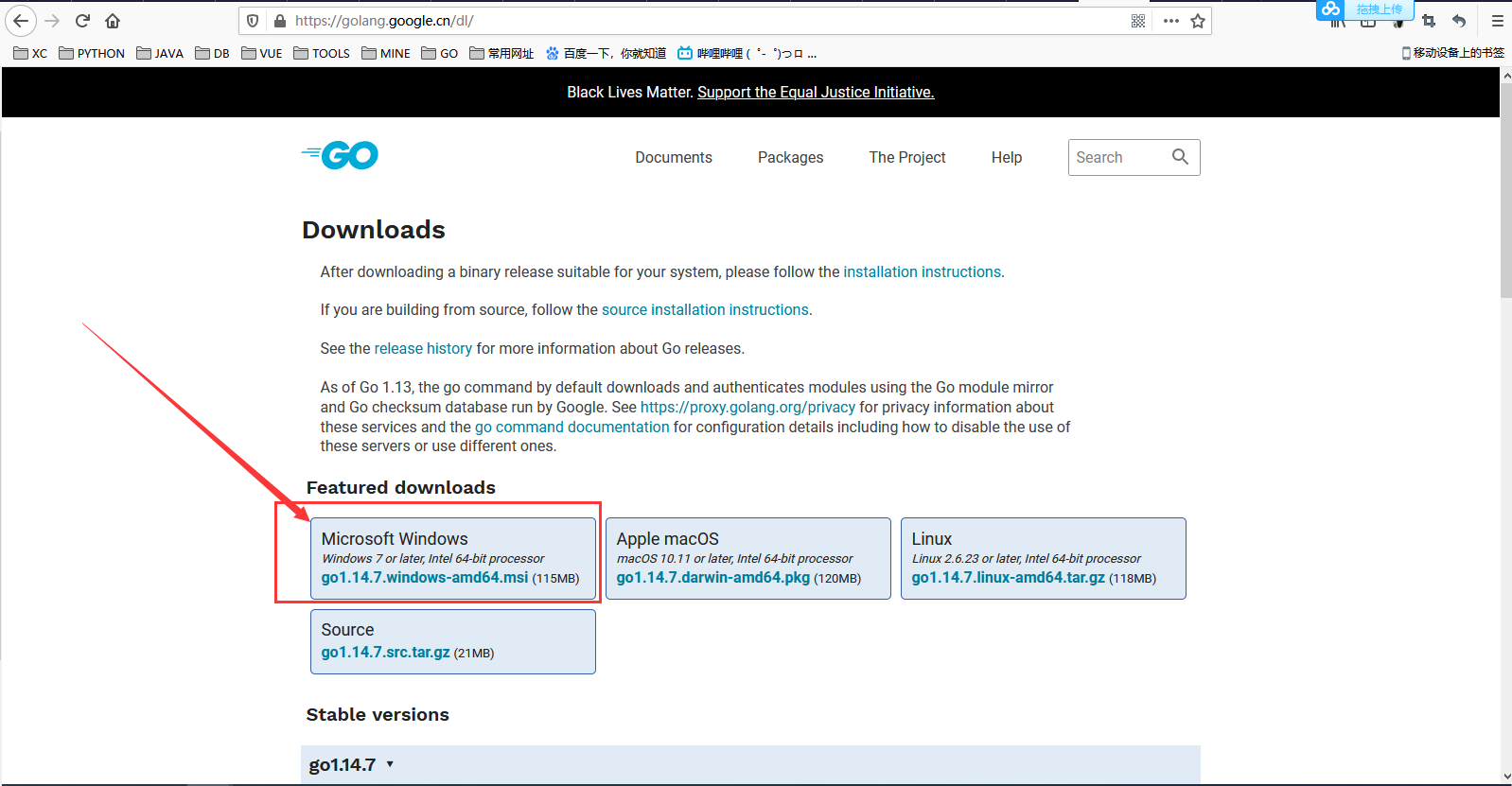Show tracking protection shield info

pos(253,21)
